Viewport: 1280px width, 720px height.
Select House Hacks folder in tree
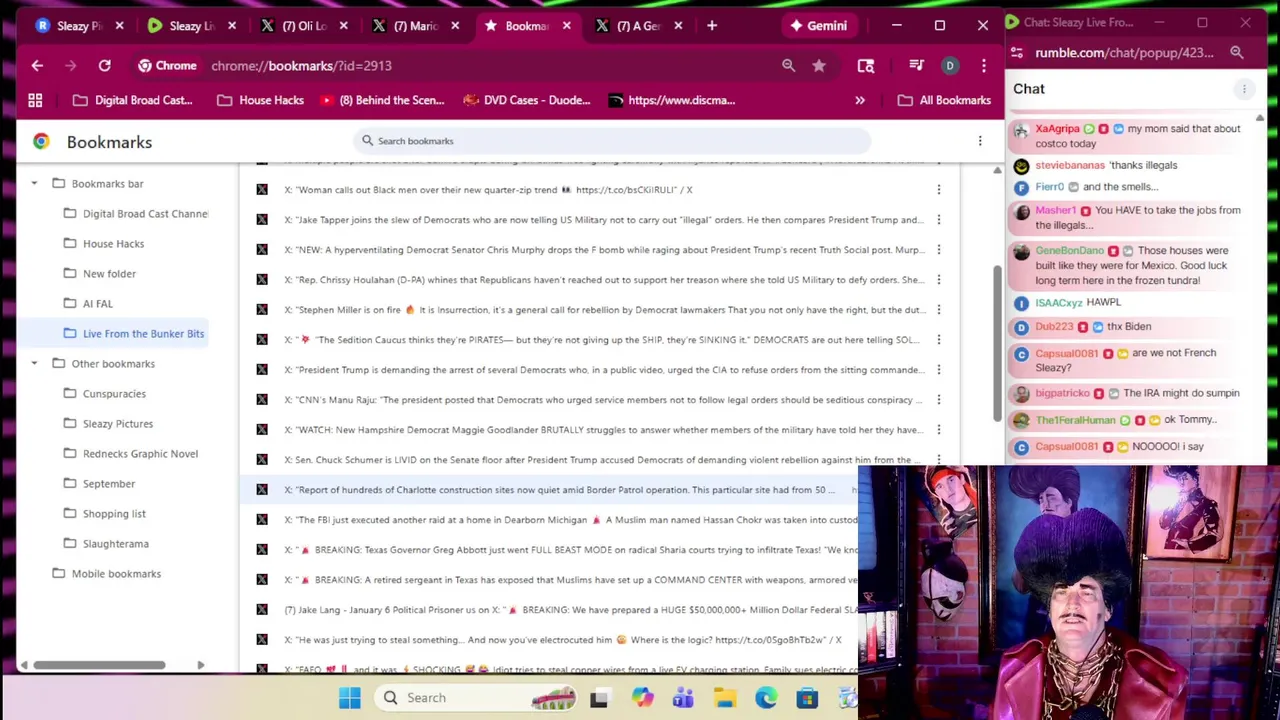pyautogui.click(x=104, y=244)
